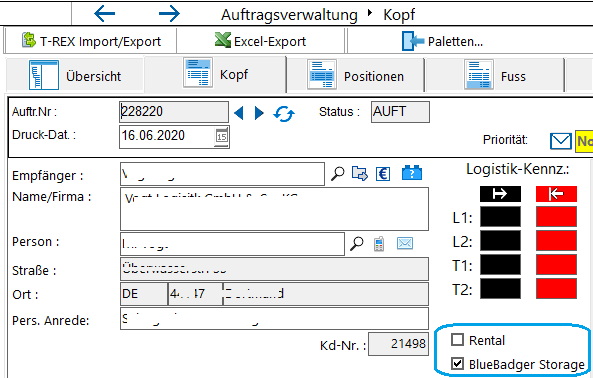Click the Priorität envelope icon
The image size is (593, 378).
pyautogui.click(x=560, y=141)
